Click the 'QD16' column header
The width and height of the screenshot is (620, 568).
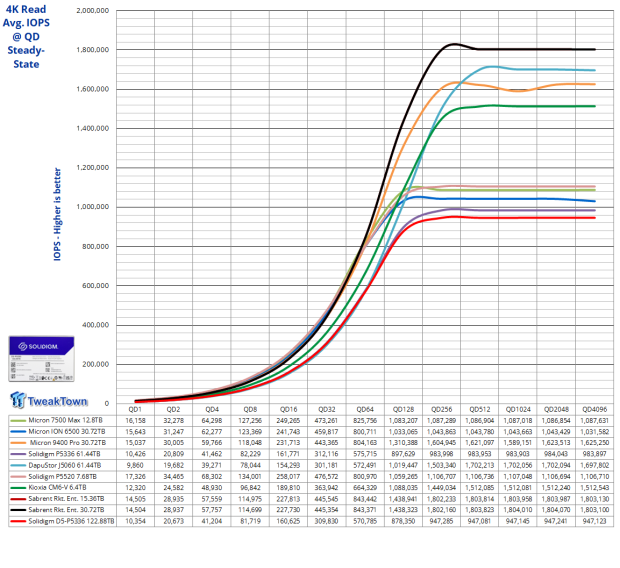click(288, 409)
